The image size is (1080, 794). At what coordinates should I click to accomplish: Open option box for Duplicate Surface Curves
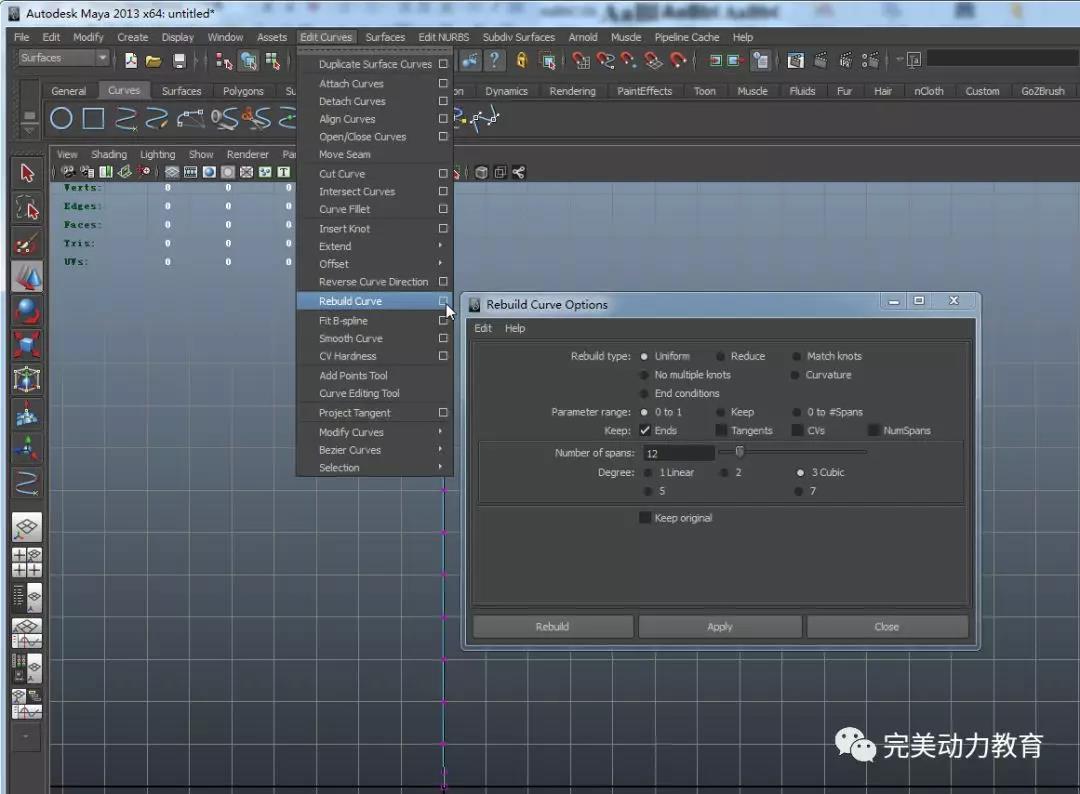coord(443,64)
